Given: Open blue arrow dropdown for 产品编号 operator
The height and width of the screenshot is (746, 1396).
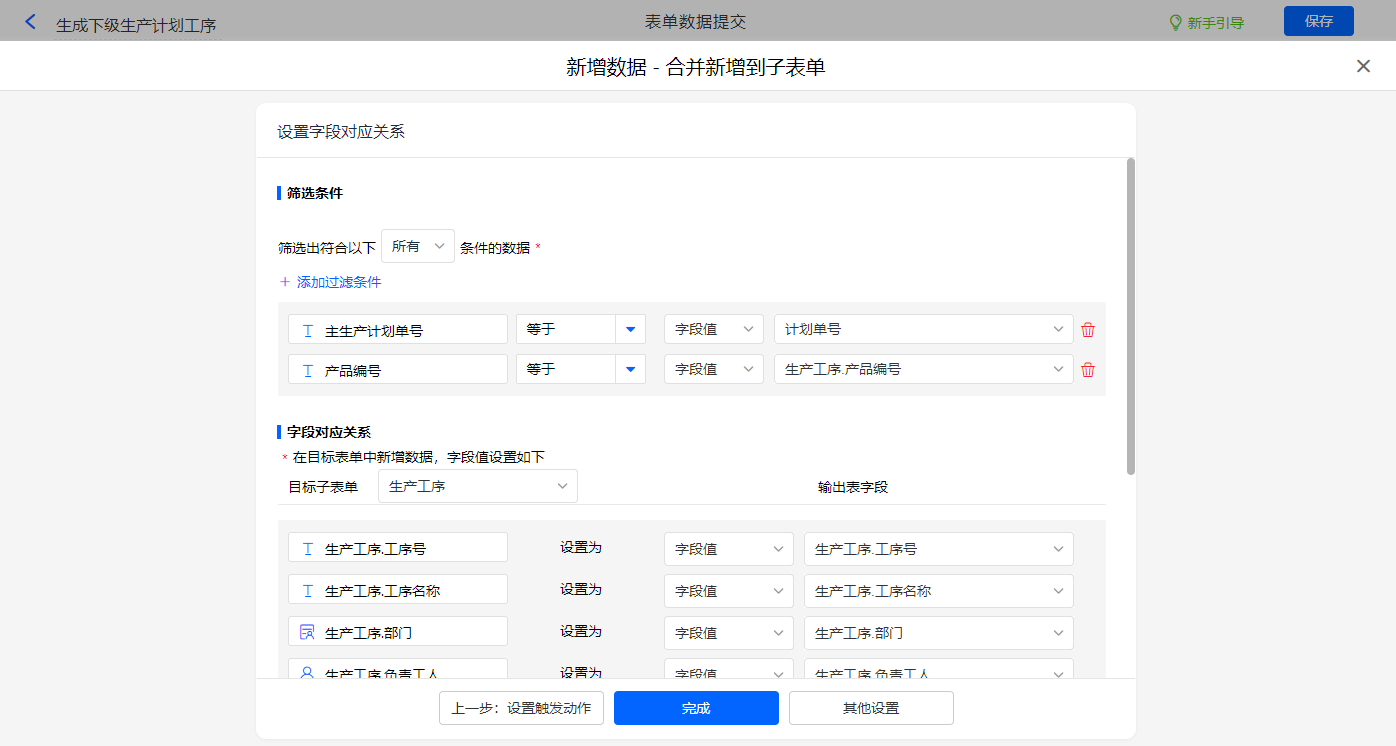Looking at the screenshot, I should [x=630, y=370].
